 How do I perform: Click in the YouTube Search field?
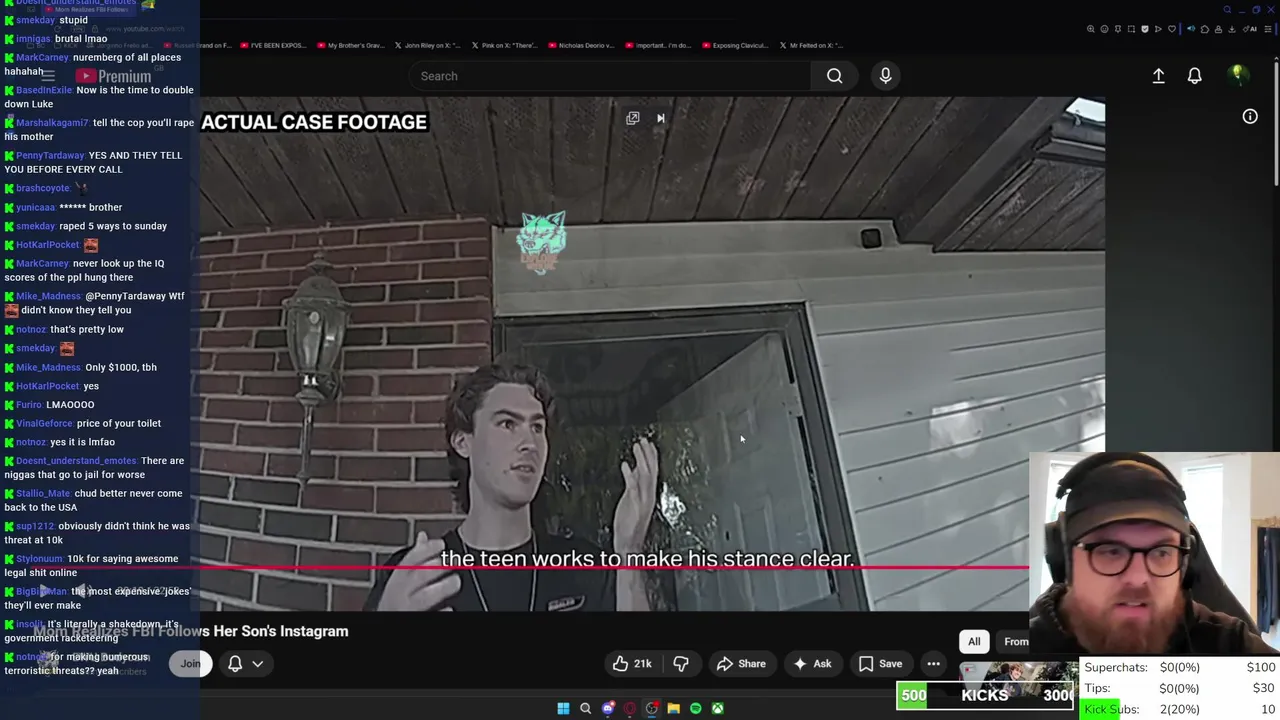610,76
